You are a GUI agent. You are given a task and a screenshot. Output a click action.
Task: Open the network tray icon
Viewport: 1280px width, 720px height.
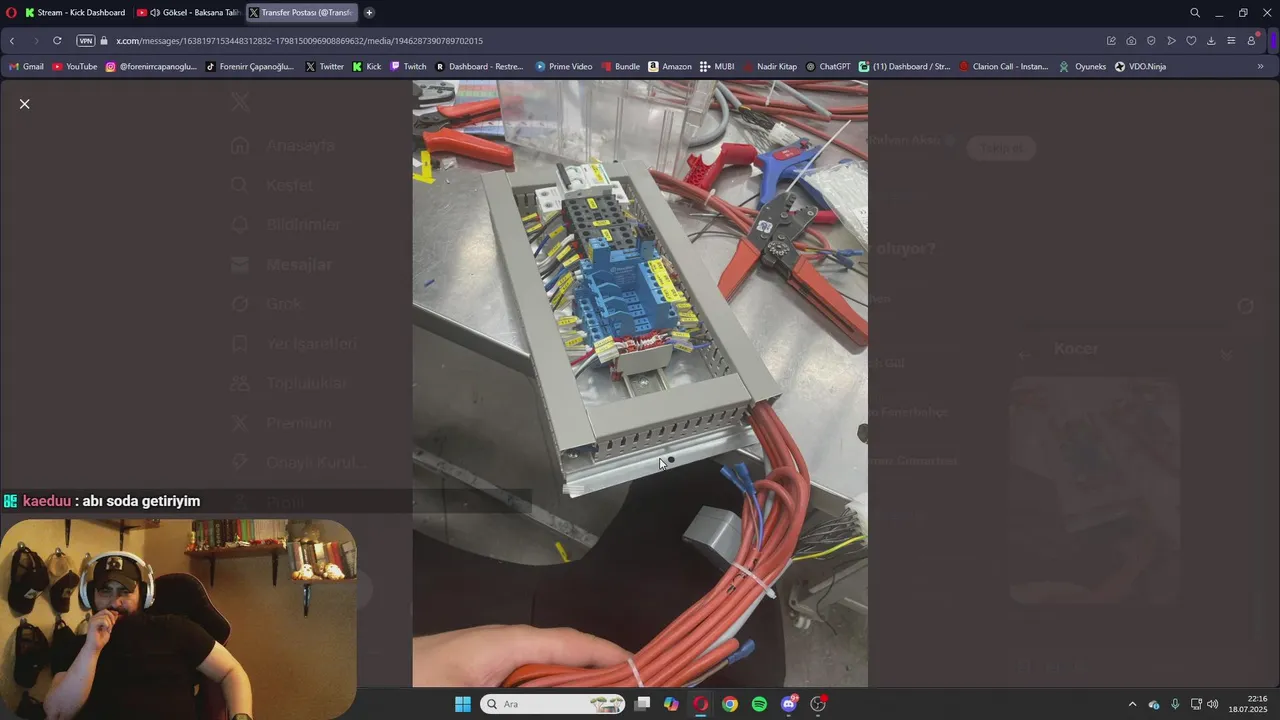pos(1196,704)
